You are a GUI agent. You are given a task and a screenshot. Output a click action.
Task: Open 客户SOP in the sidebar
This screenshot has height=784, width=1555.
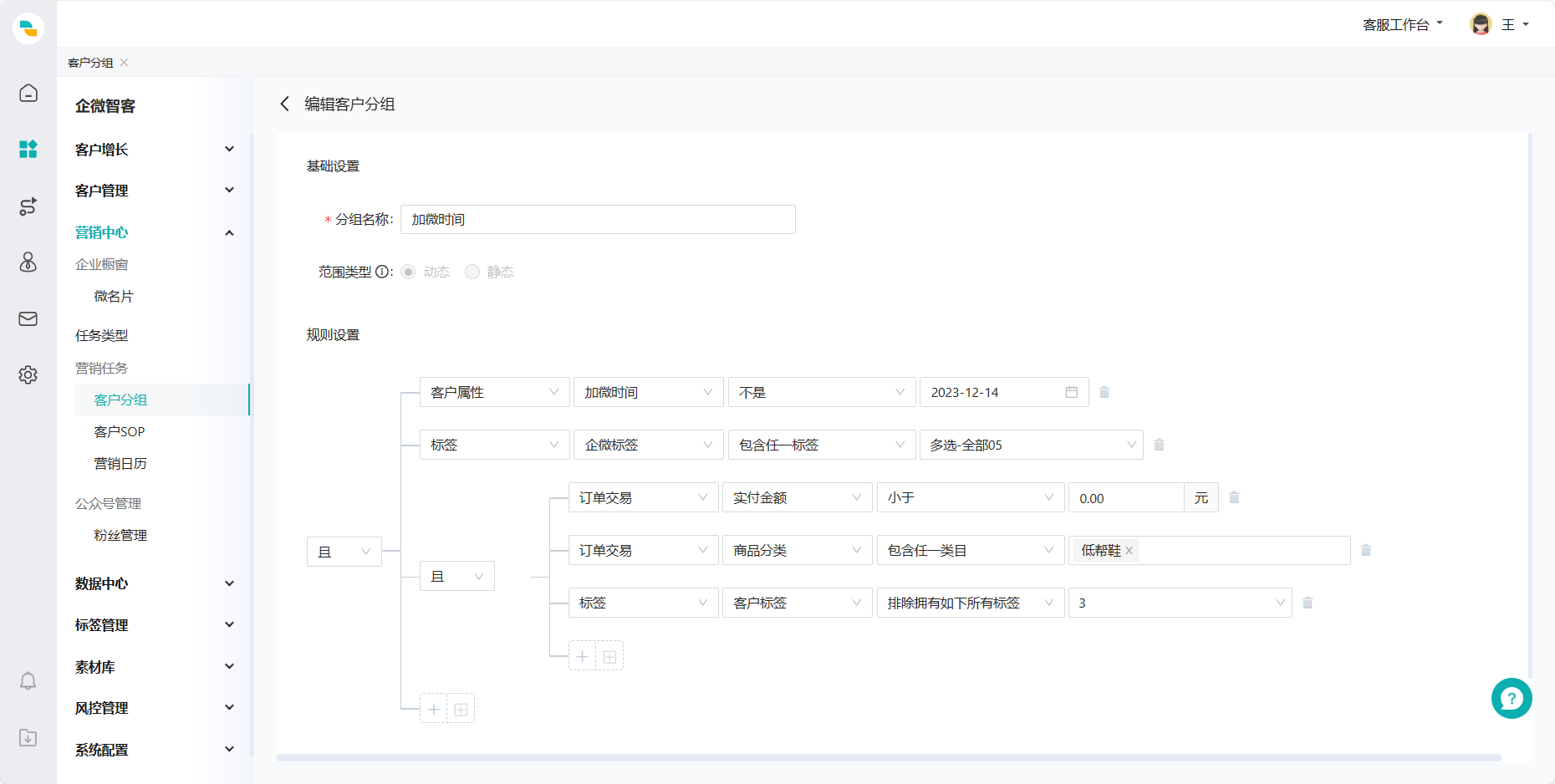click(x=120, y=431)
